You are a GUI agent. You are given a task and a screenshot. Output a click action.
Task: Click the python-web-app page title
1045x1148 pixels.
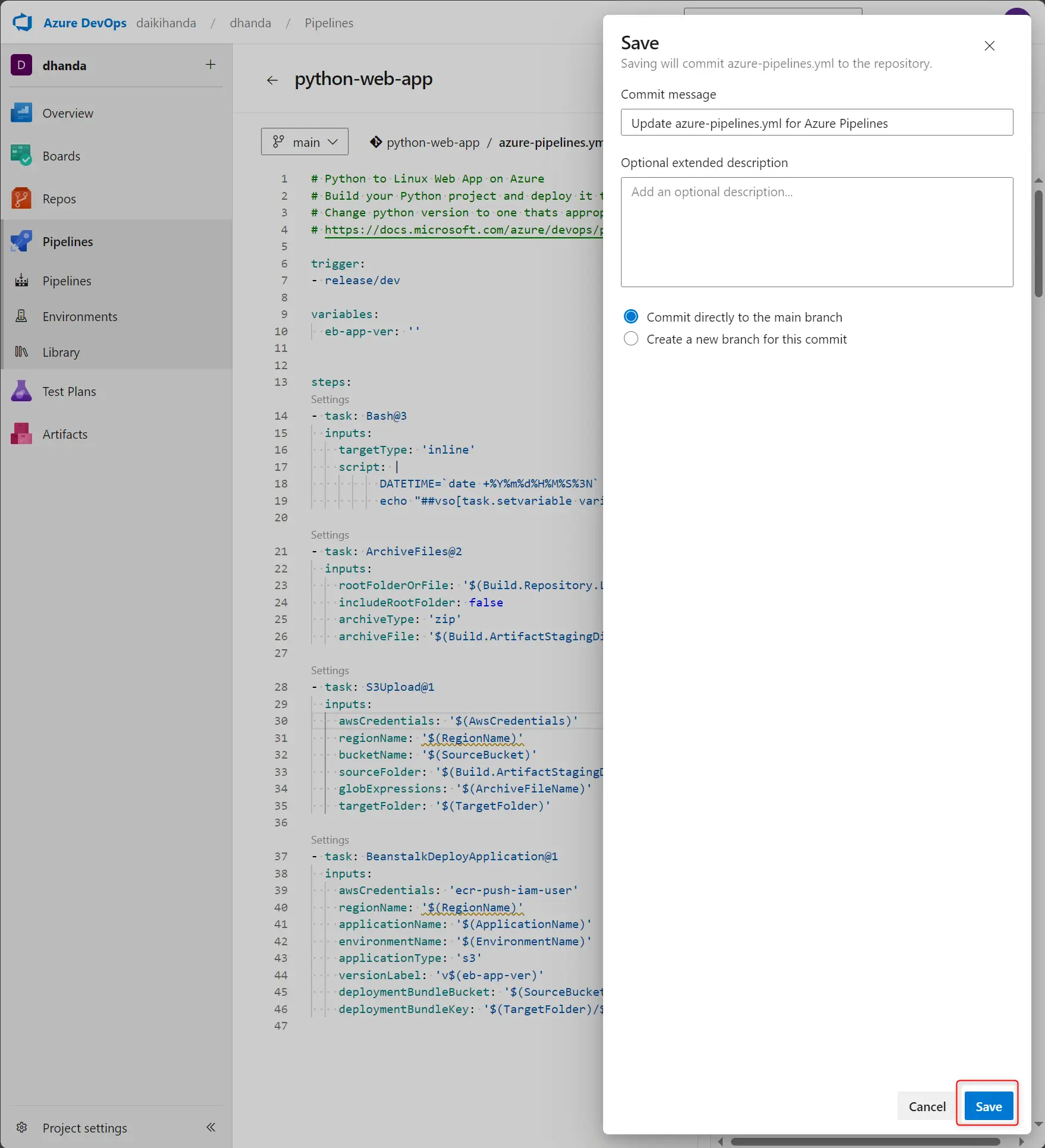[363, 78]
